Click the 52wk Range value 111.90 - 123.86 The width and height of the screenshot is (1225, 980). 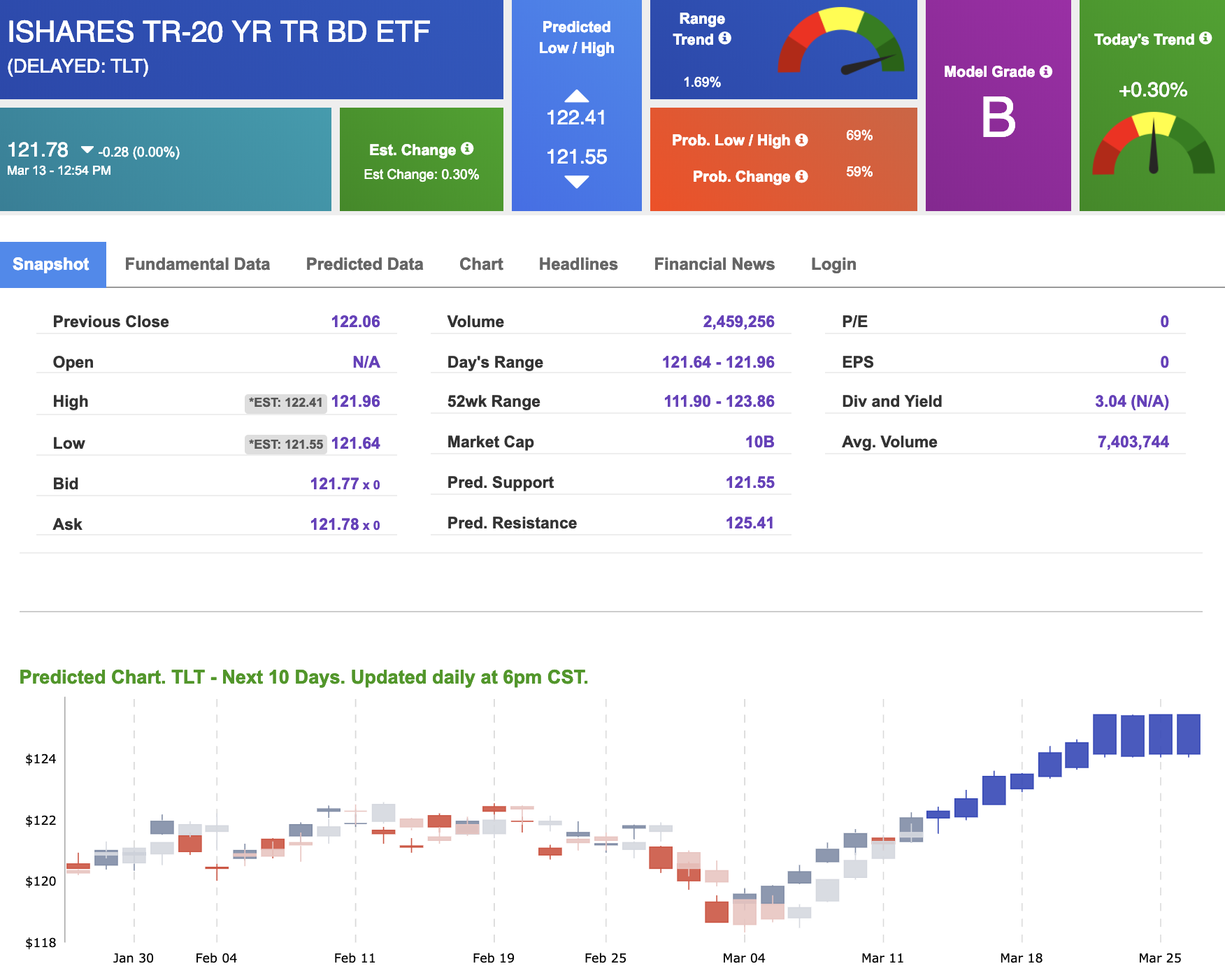719,401
